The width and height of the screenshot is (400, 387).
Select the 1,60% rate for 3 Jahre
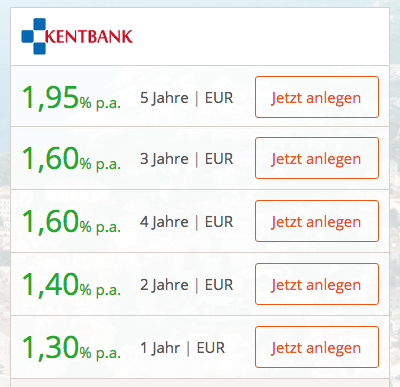click(71, 159)
